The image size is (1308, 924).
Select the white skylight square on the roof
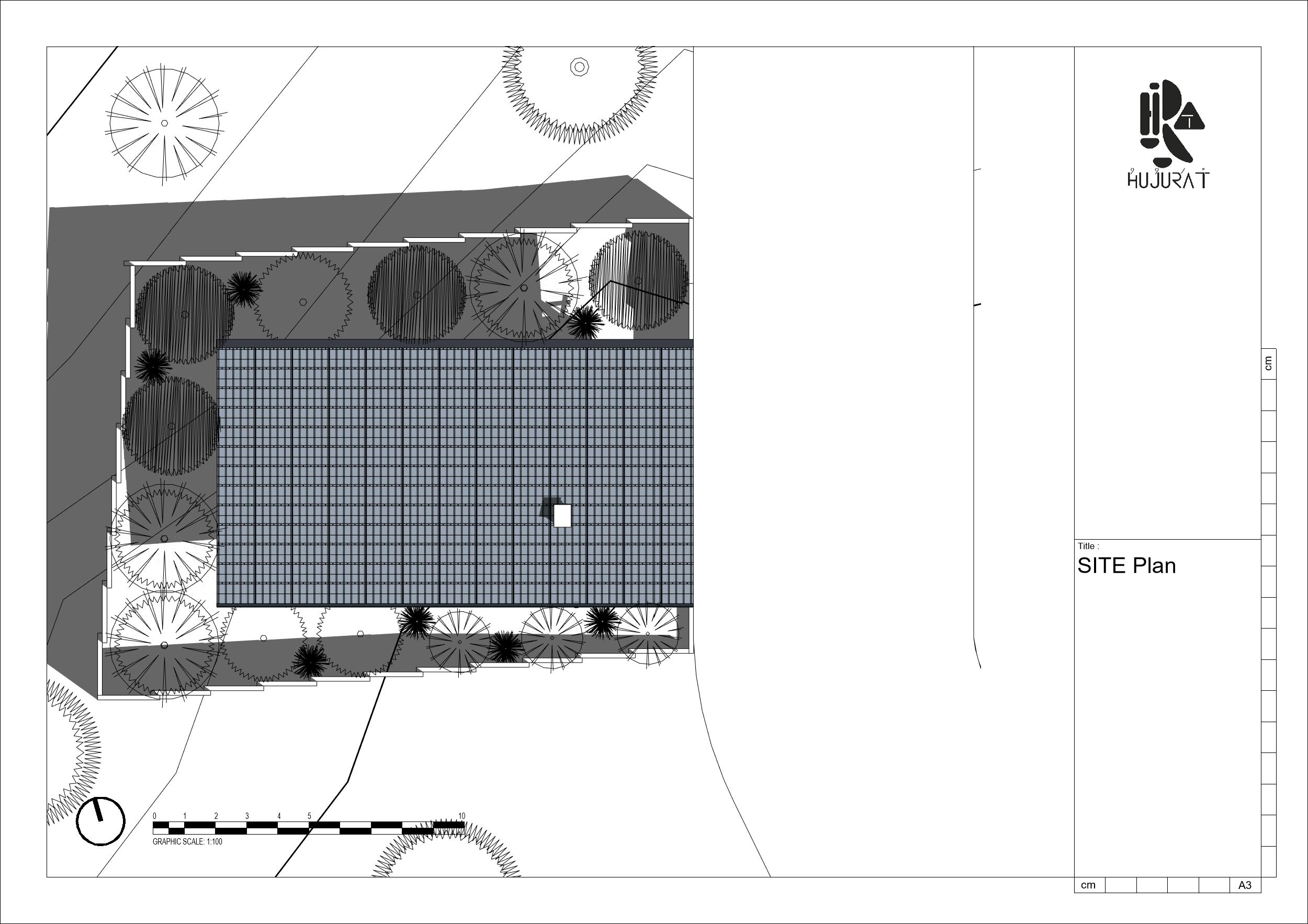(562, 516)
